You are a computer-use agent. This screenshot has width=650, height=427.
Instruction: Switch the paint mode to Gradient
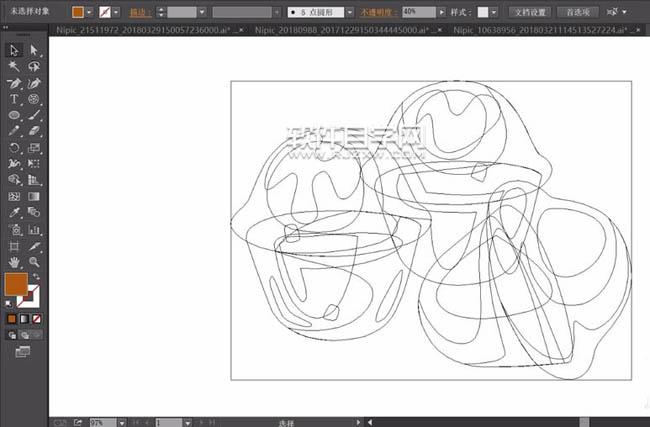coord(25,319)
